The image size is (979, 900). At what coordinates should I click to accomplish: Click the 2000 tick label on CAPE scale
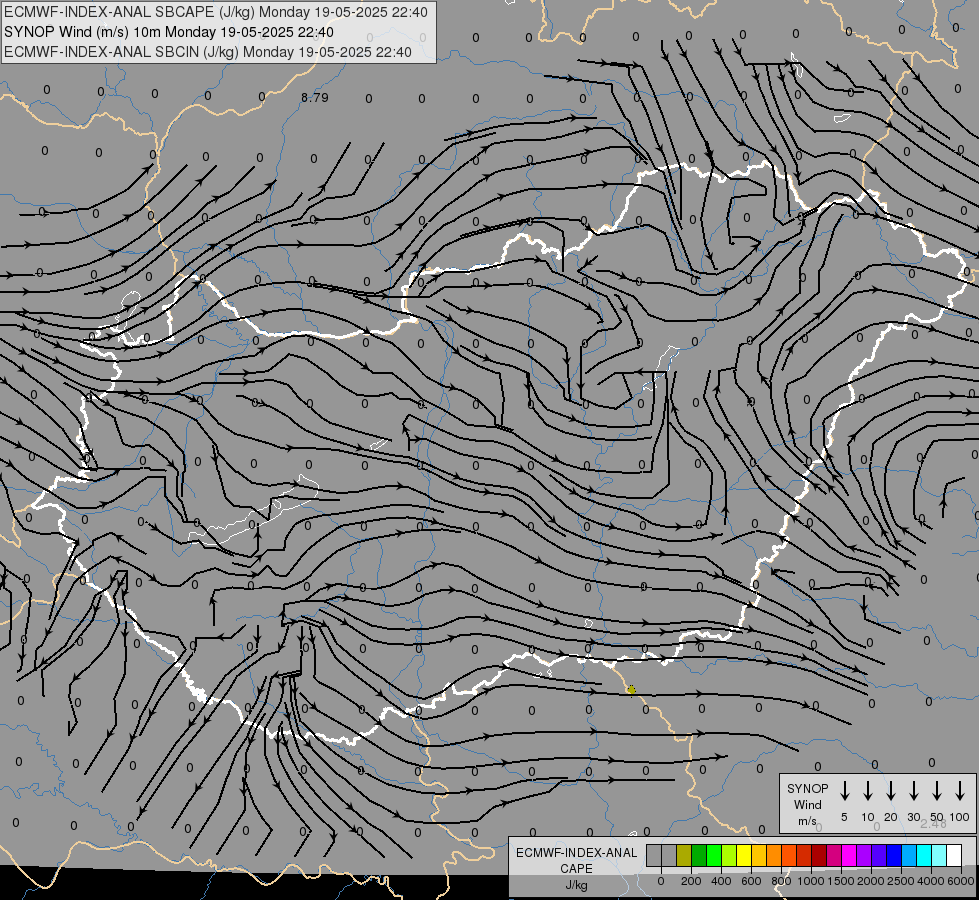pos(871,881)
